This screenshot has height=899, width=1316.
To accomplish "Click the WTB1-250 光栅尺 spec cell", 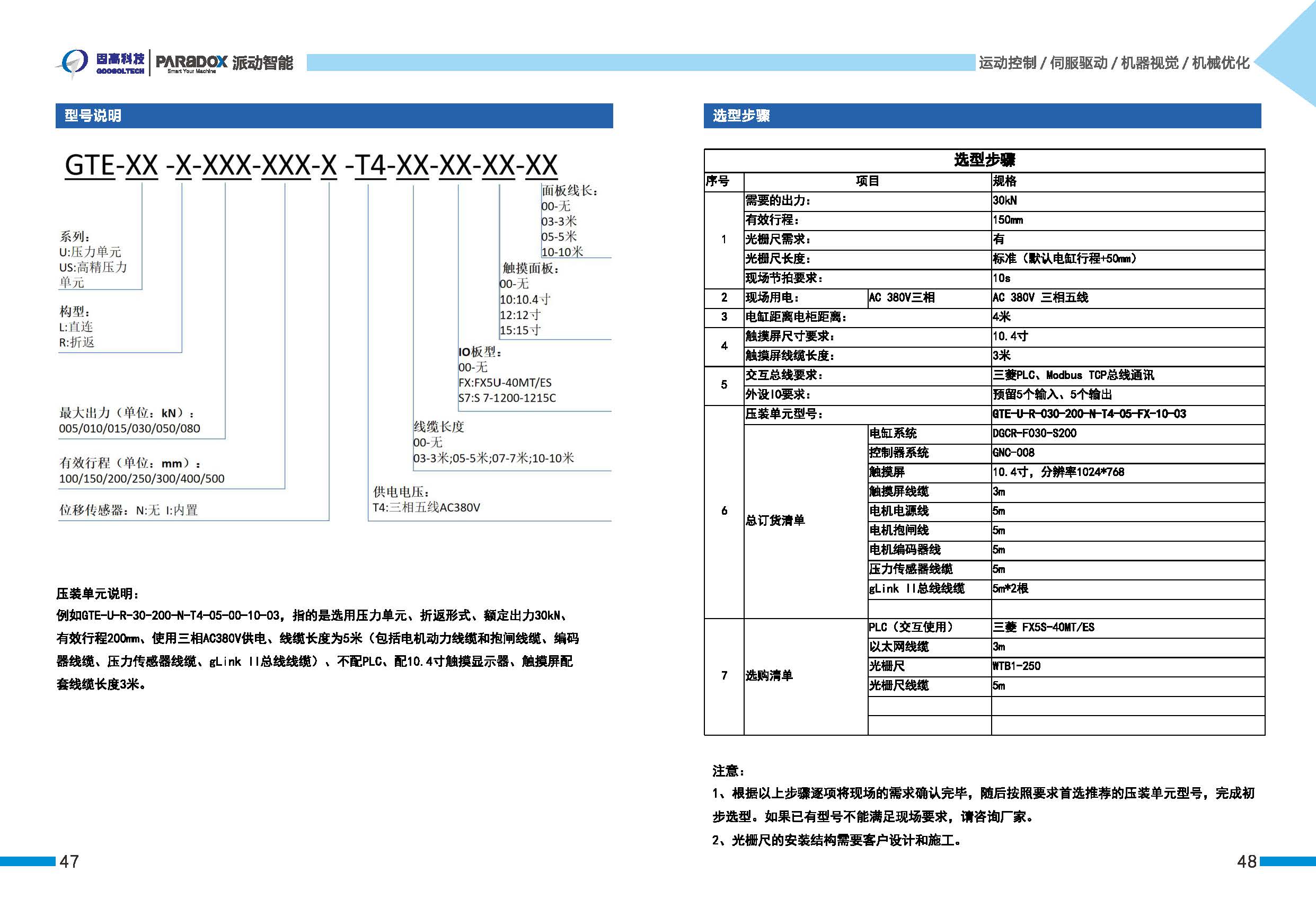I will (1016, 666).
